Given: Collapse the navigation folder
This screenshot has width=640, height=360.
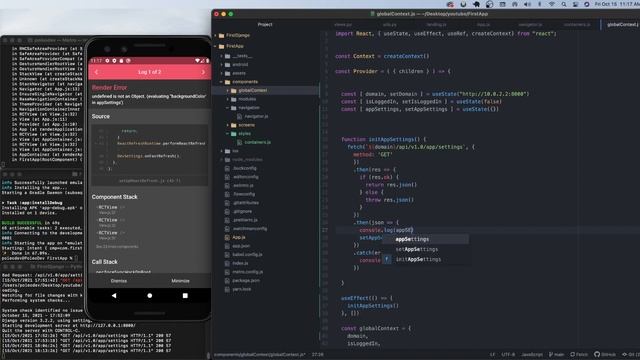Looking at the screenshot, I should (228, 108).
